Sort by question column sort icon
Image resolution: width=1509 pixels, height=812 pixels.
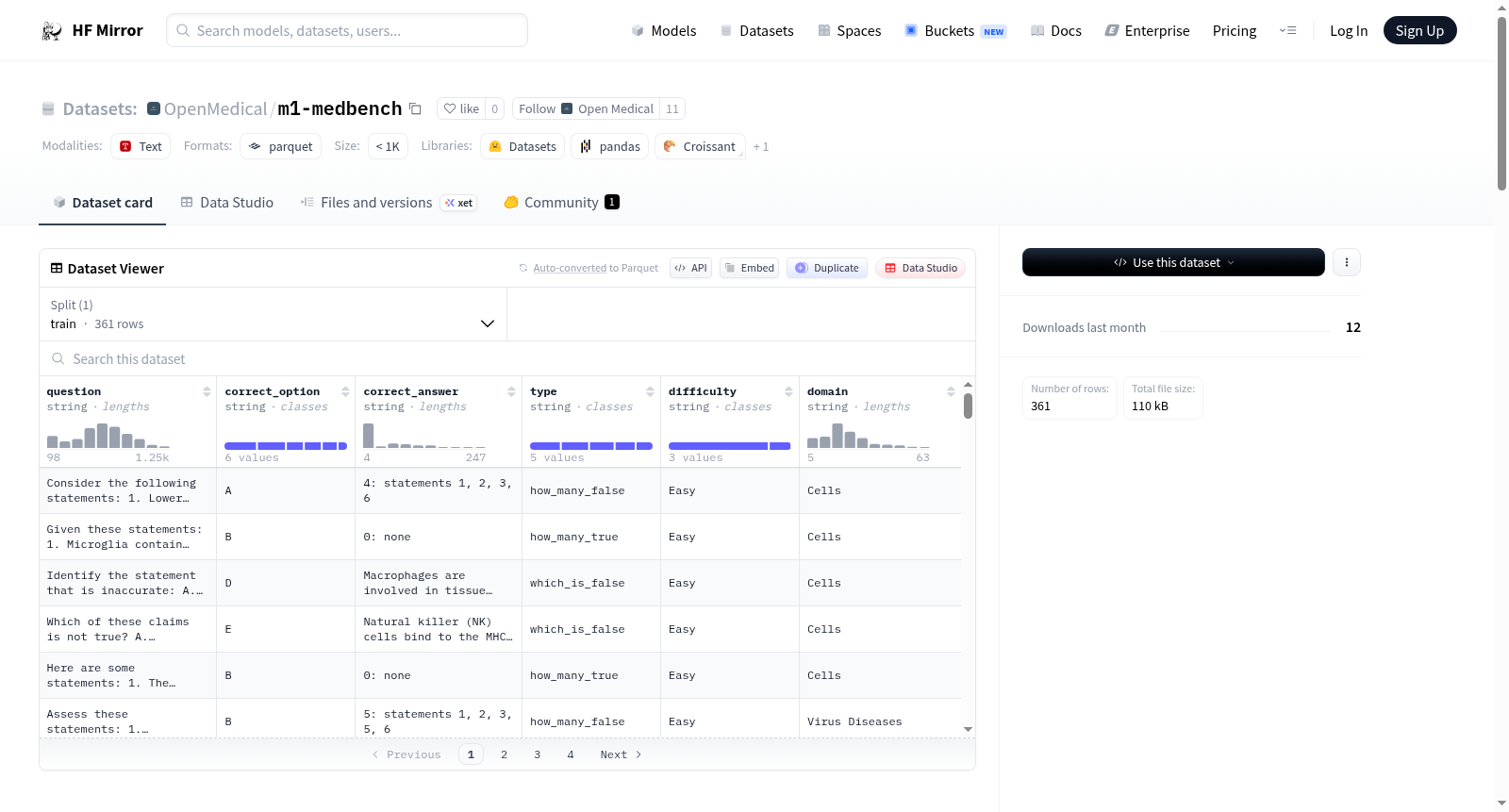207,391
